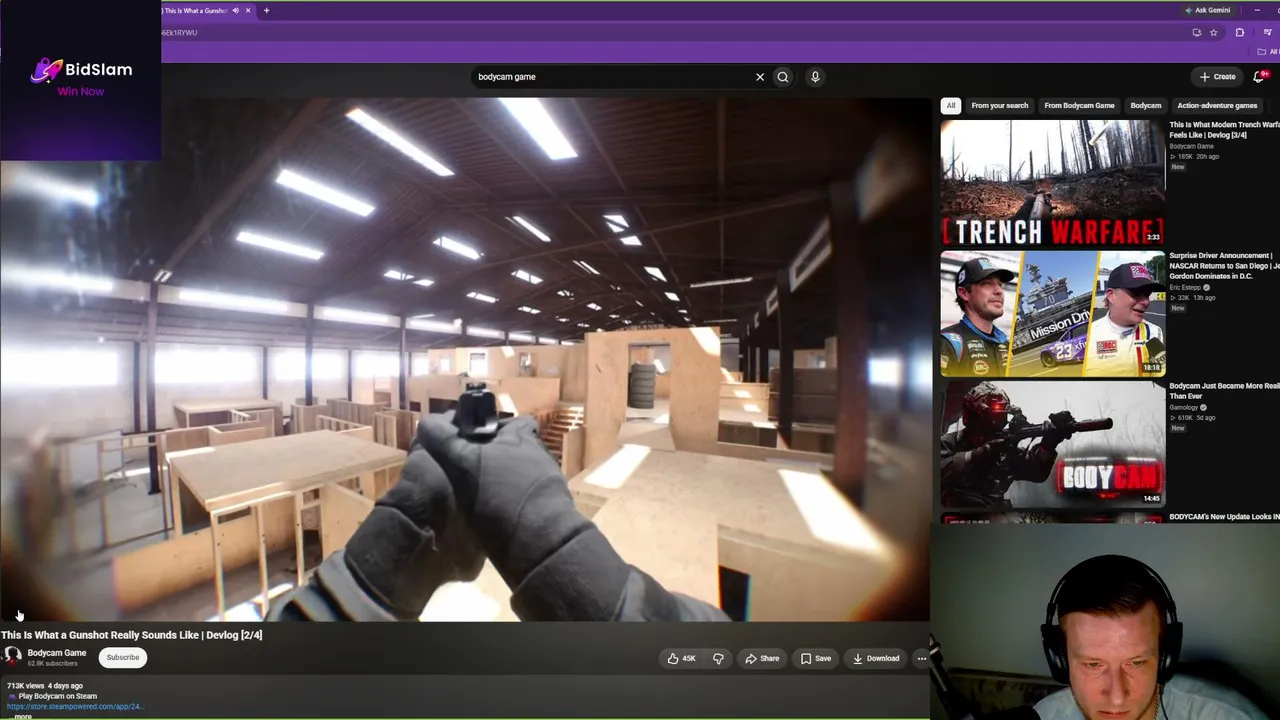Click the BidSlam 'Win Now' overlay
1280x720 pixels.
[x=81, y=91]
